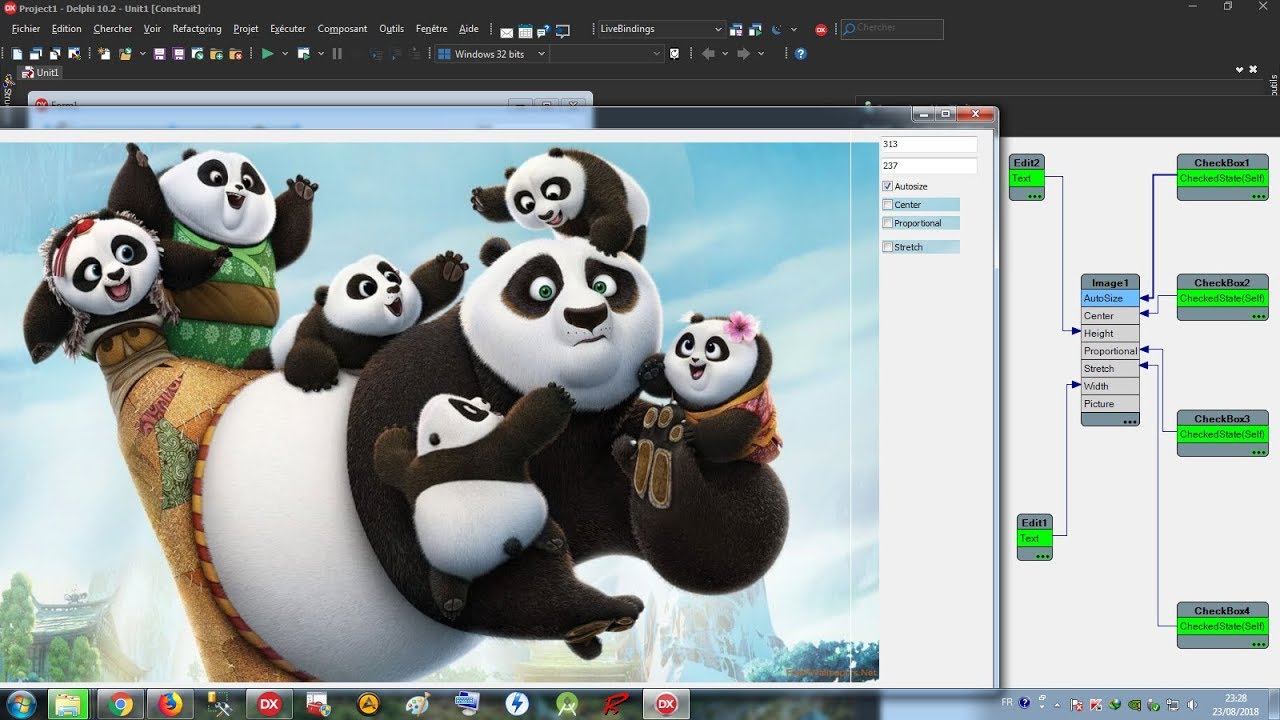
Task: Click the Save All icon
Action: (x=178, y=54)
